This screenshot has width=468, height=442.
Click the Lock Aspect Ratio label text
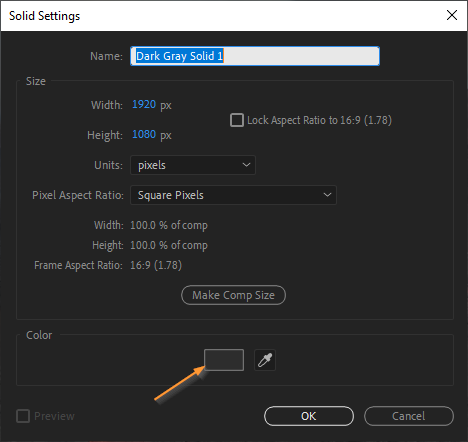point(319,120)
